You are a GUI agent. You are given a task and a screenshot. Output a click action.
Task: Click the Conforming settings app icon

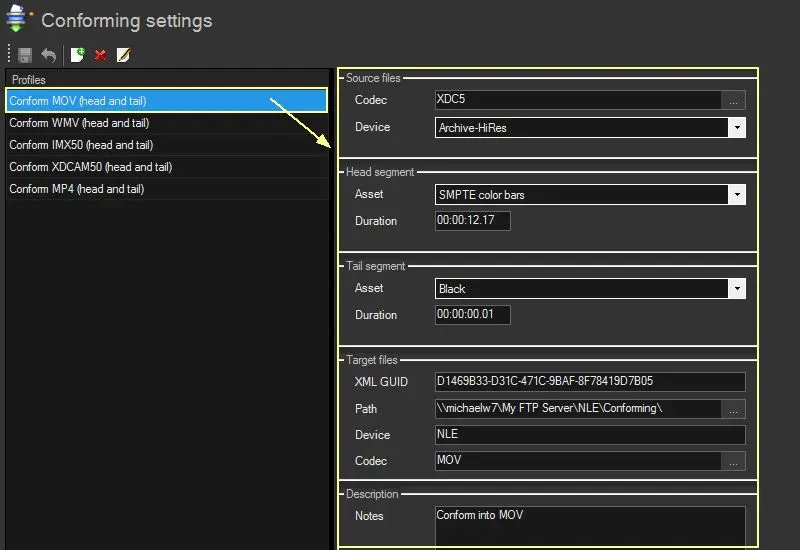click(x=17, y=18)
